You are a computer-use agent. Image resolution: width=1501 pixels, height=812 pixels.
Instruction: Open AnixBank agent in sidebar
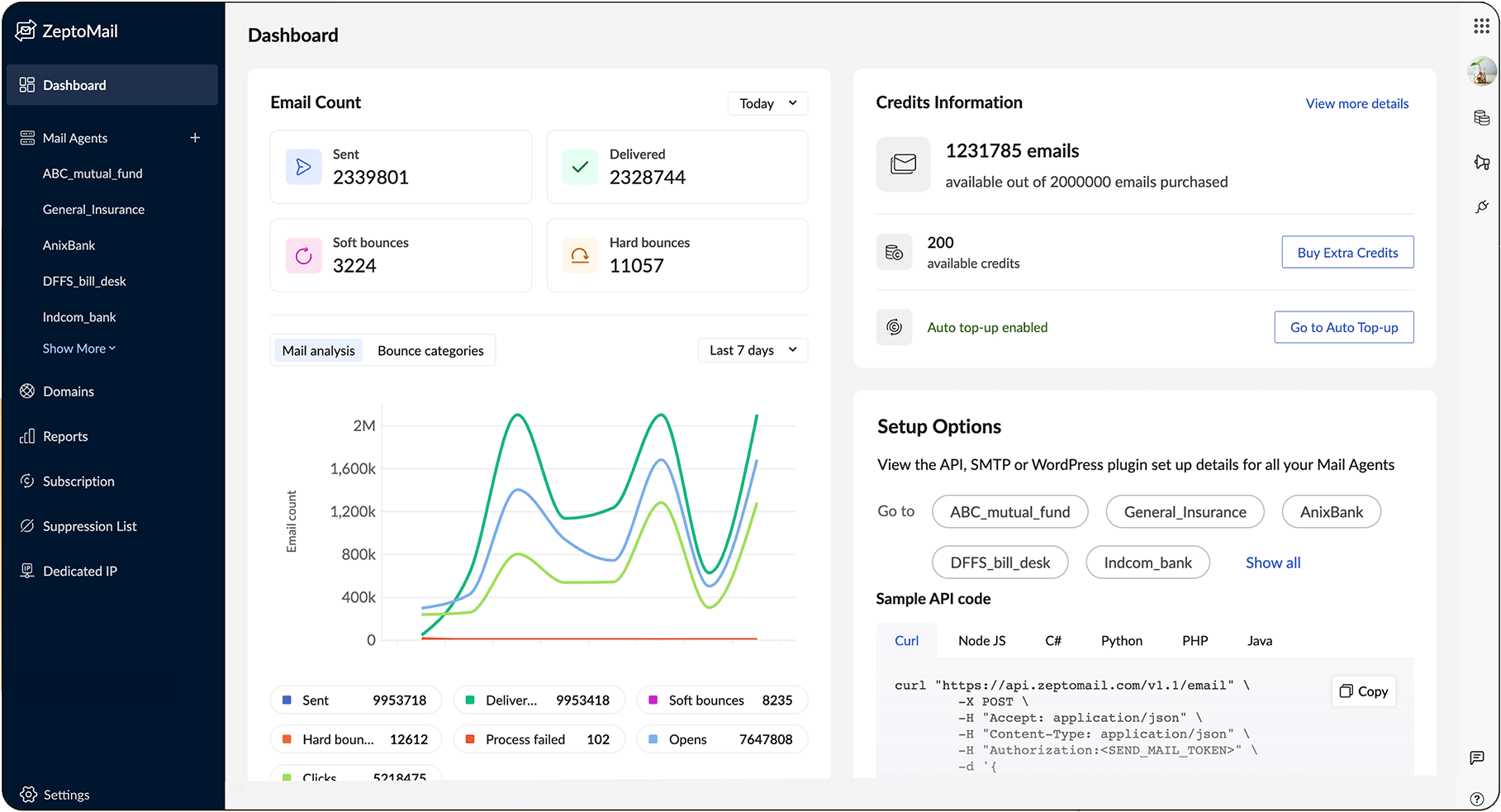[x=69, y=245]
